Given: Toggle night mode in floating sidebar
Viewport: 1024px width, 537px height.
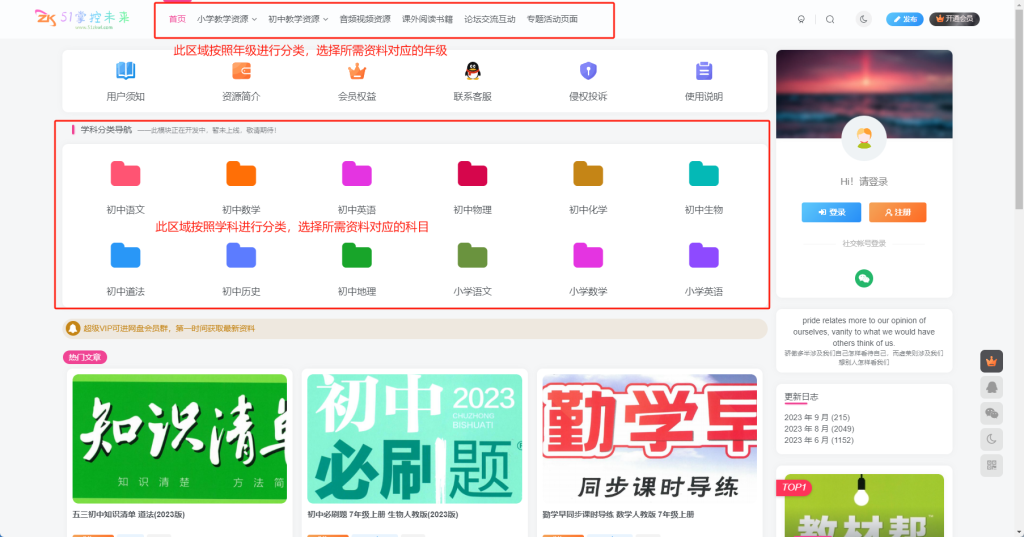Looking at the screenshot, I should point(991,440).
